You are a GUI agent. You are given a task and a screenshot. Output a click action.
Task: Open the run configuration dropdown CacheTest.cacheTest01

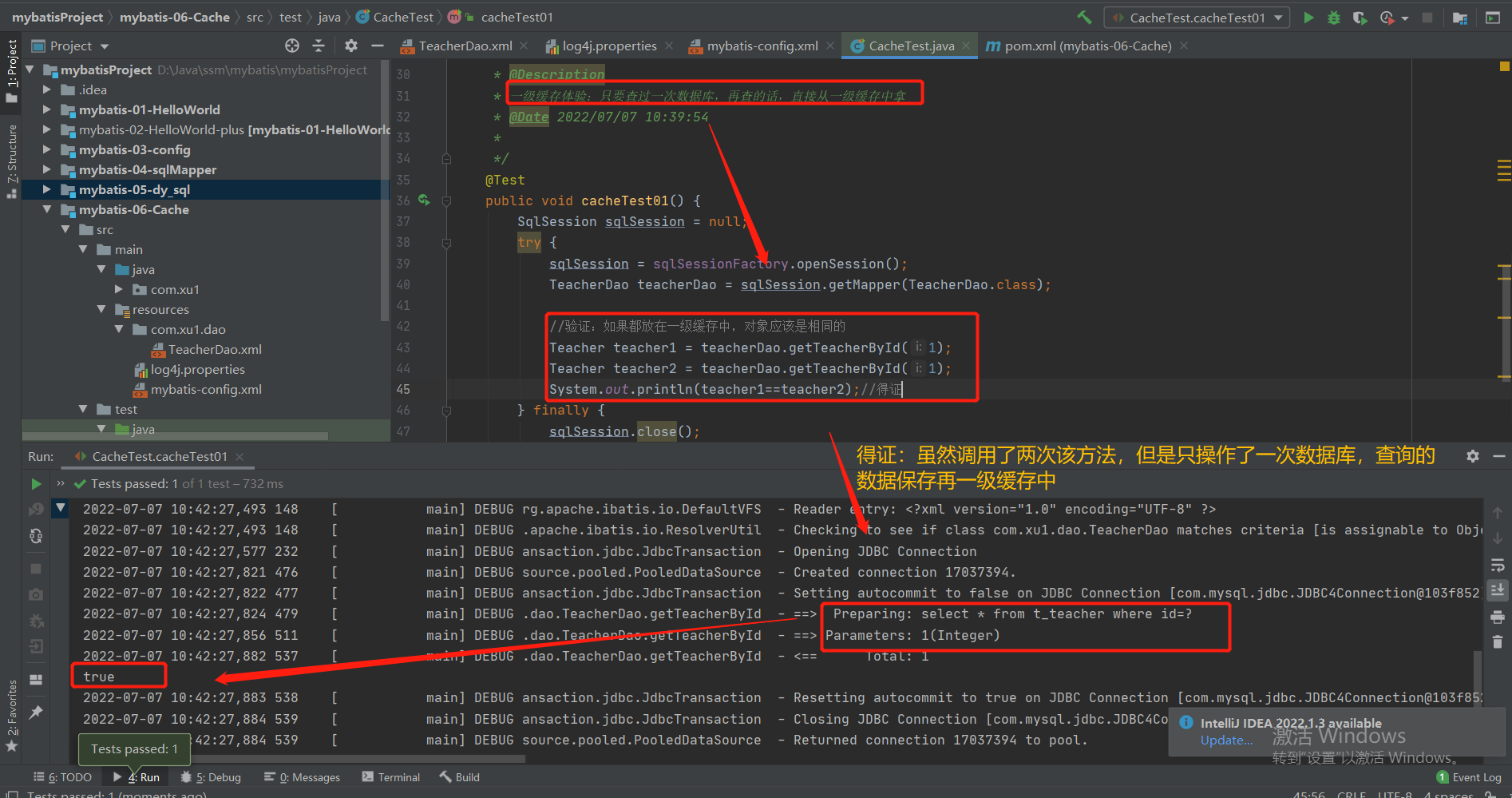(1197, 18)
